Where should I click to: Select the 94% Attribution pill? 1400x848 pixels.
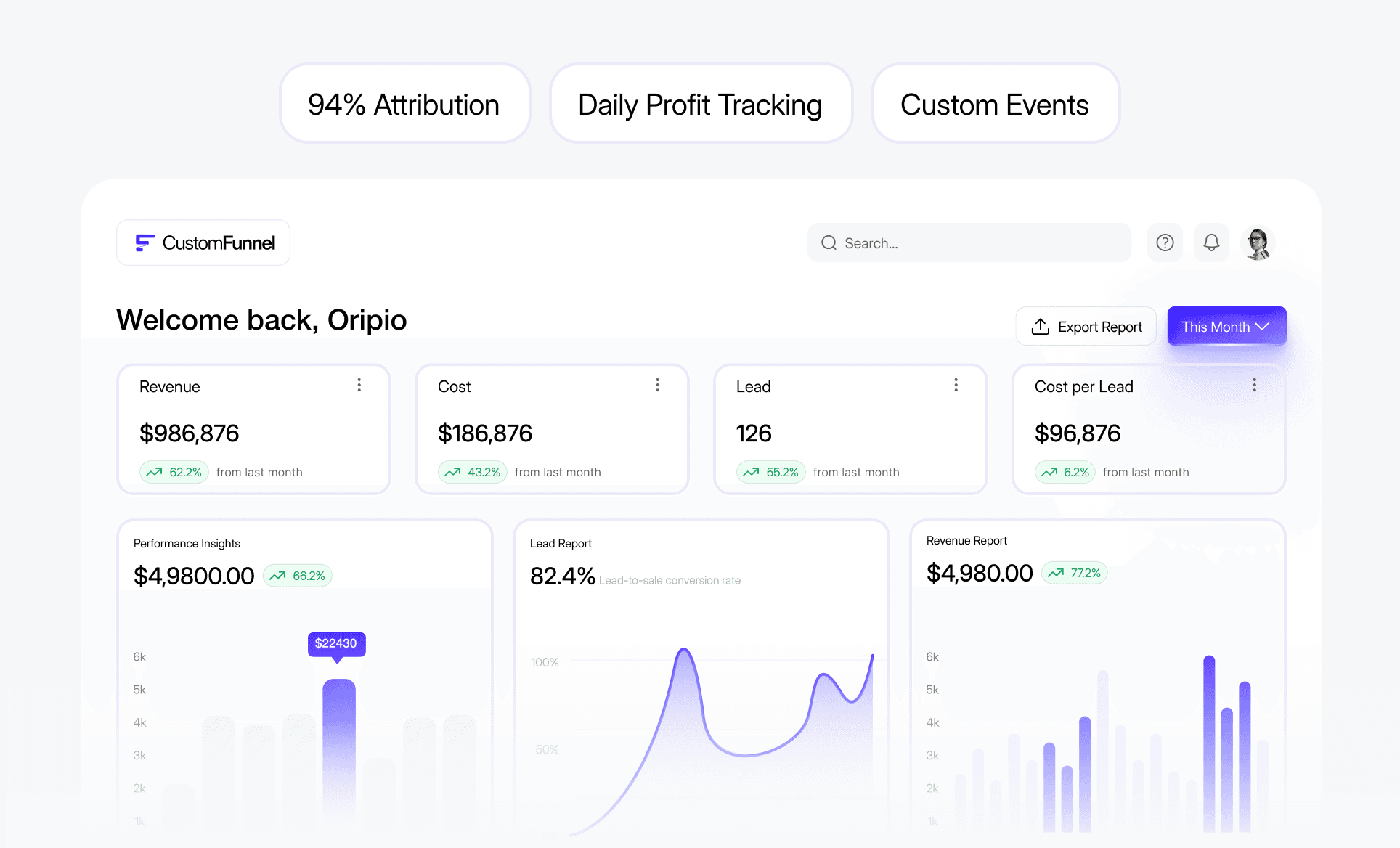pos(404,105)
